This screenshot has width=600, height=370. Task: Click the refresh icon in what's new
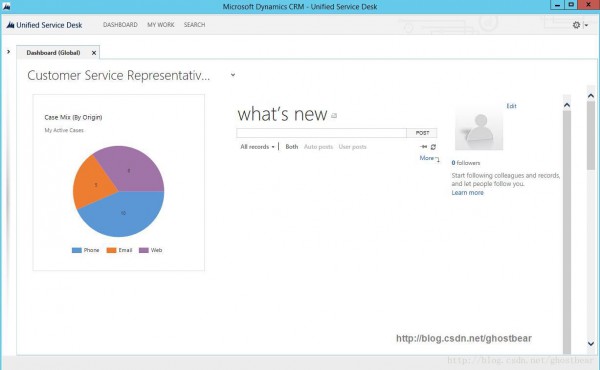coord(433,147)
